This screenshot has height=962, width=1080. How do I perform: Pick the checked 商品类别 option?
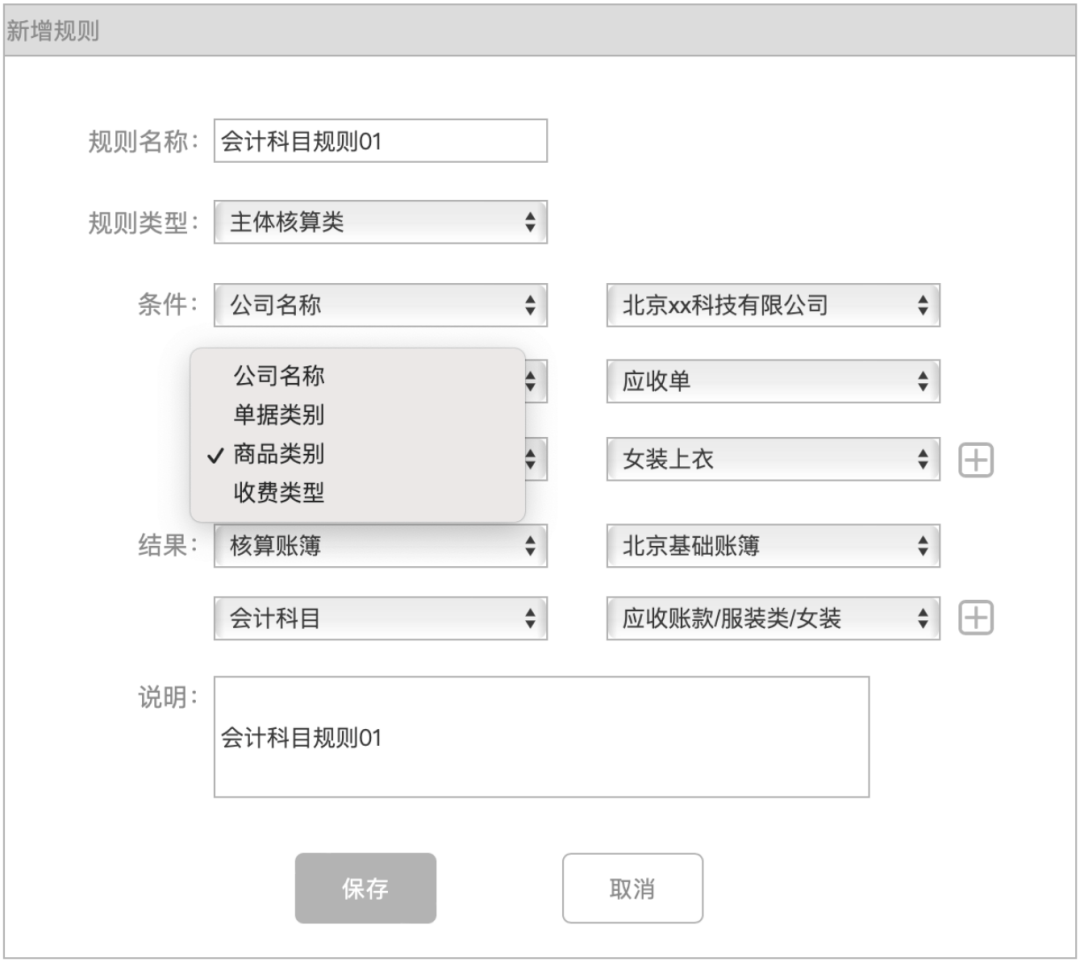[279, 454]
